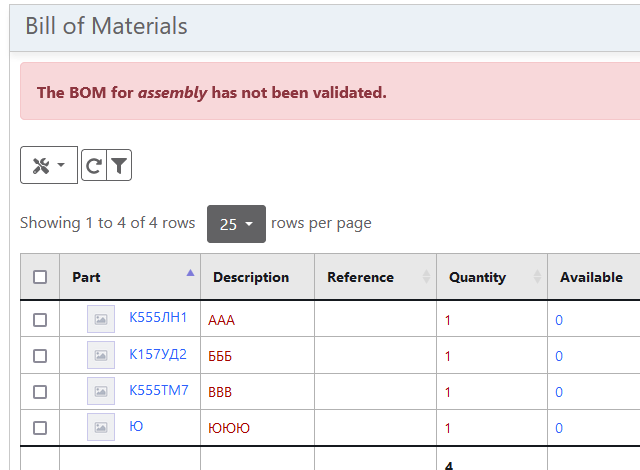Click description text ВВВ
The width and height of the screenshot is (640, 470).
(x=220, y=392)
